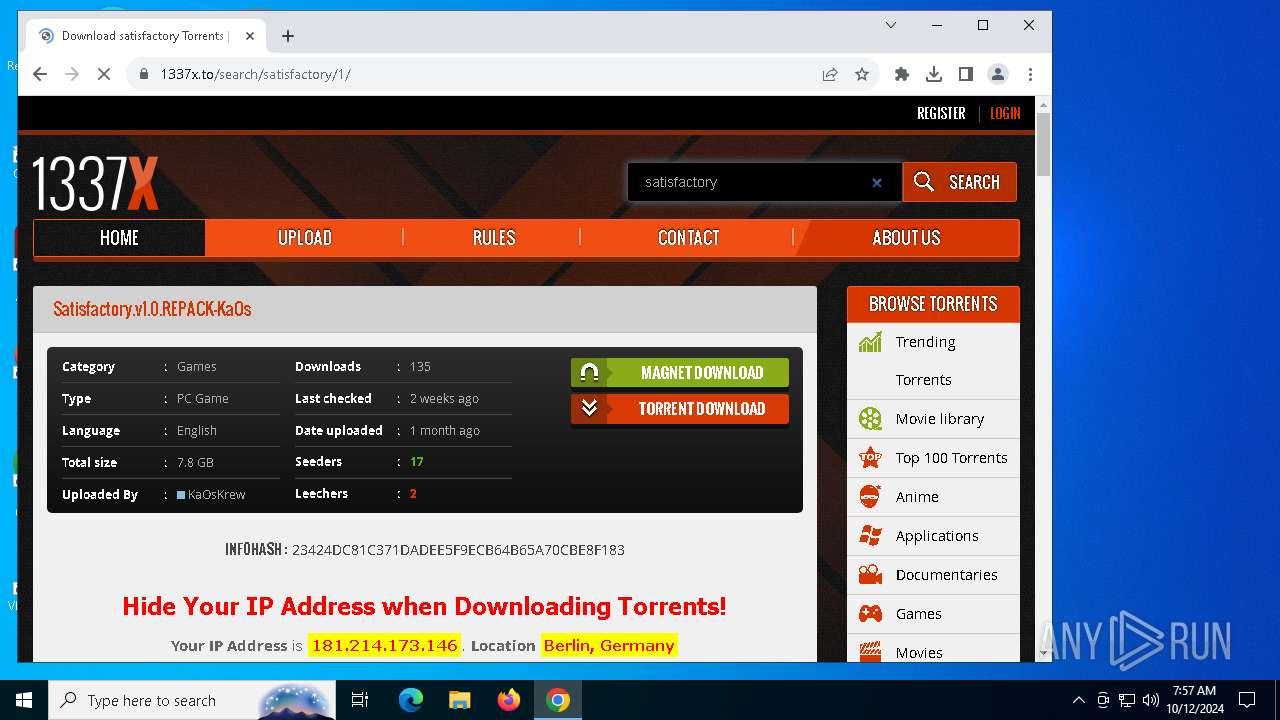The image size is (1280, 720).
Task: Stop the page from loading
Action: (x=104, y=74)
